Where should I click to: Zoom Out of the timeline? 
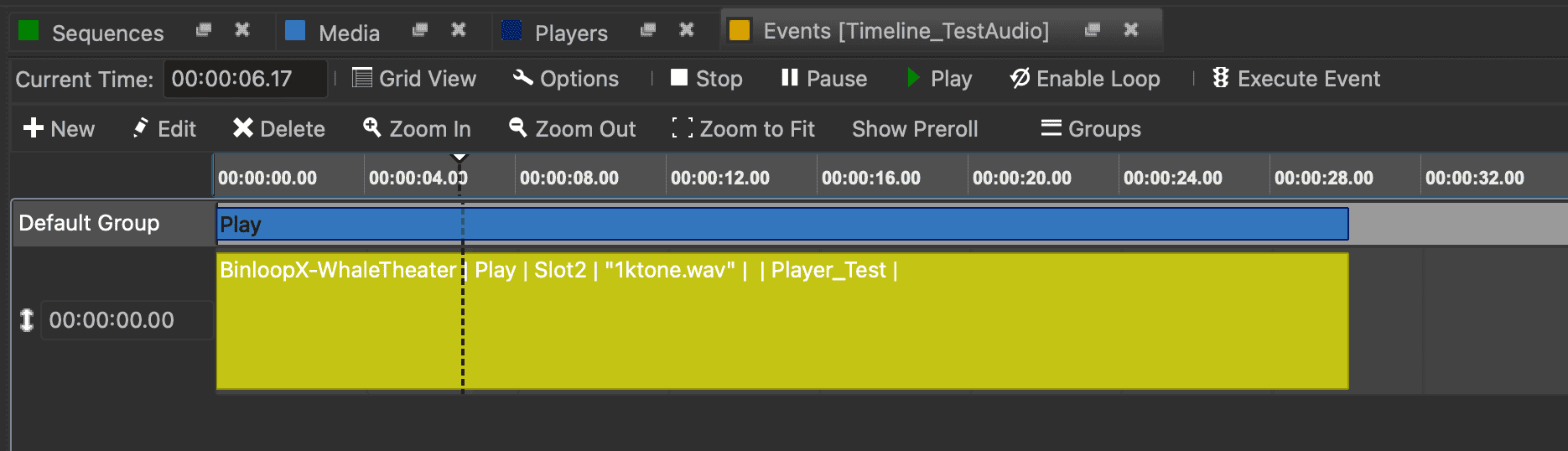573,129
